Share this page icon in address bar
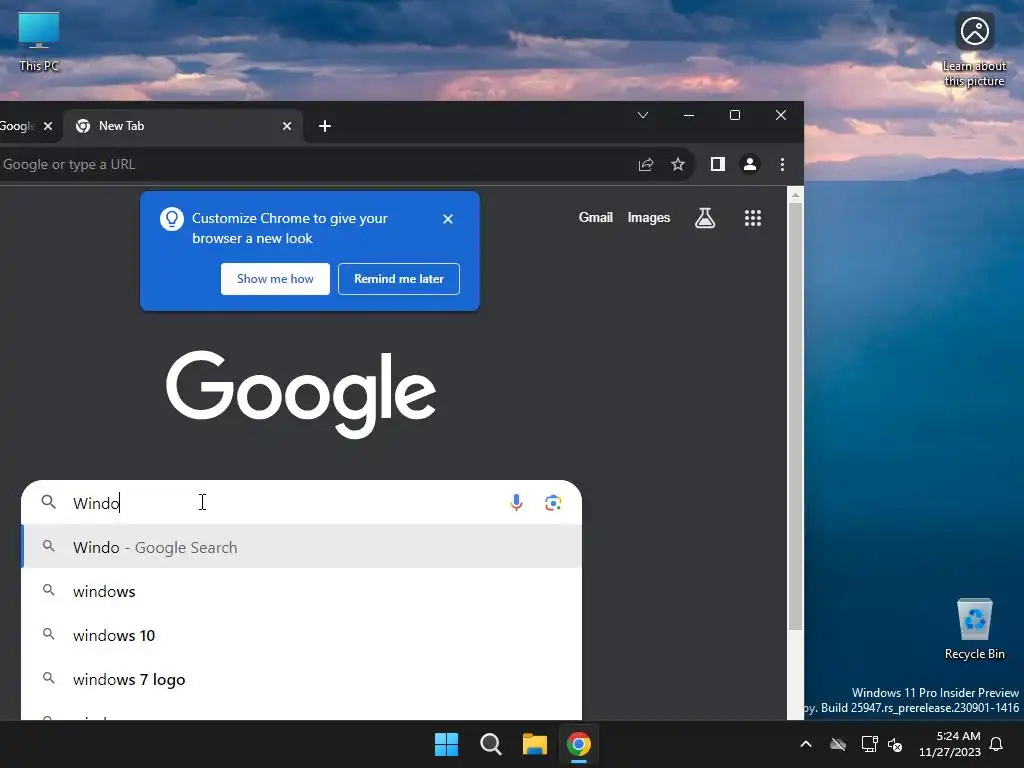Viewport: 1024px width, 768px height. point(646,165)
